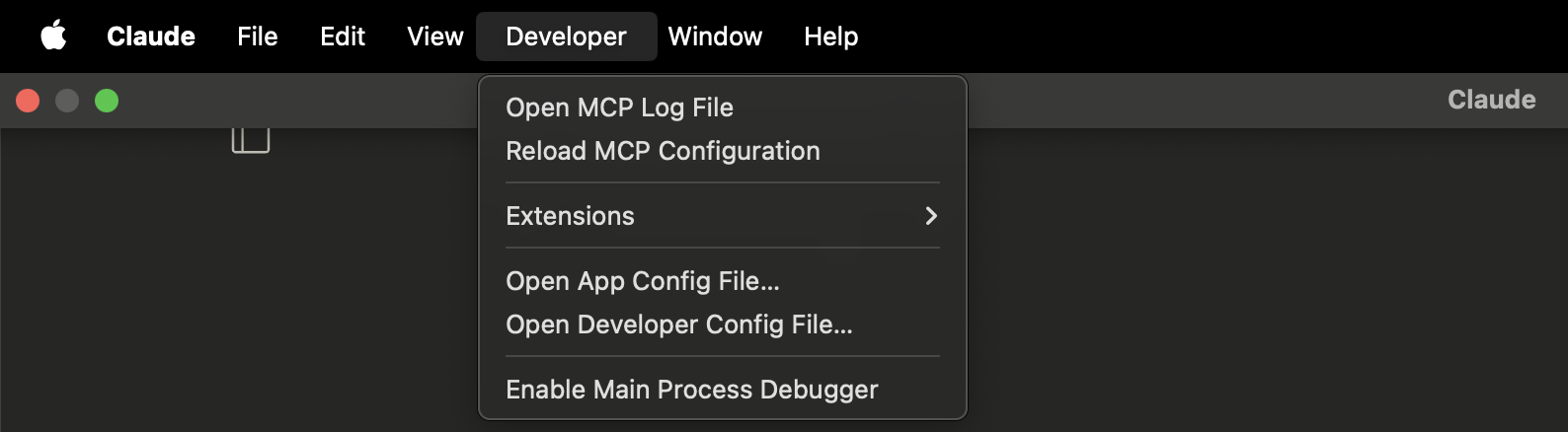The image size is (1568, 432).
Task: Open the Apple menu
Action: (x=53, y=36)
